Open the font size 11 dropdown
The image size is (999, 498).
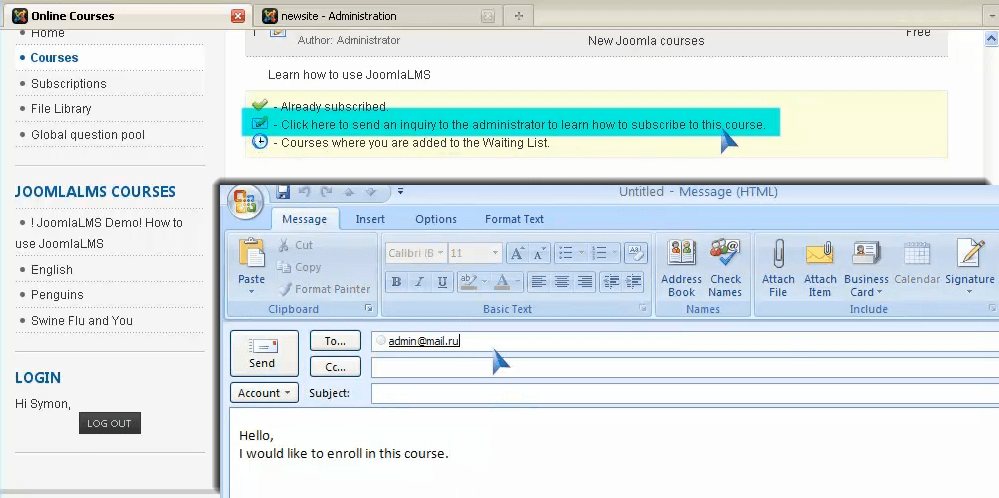click(494, 253)
